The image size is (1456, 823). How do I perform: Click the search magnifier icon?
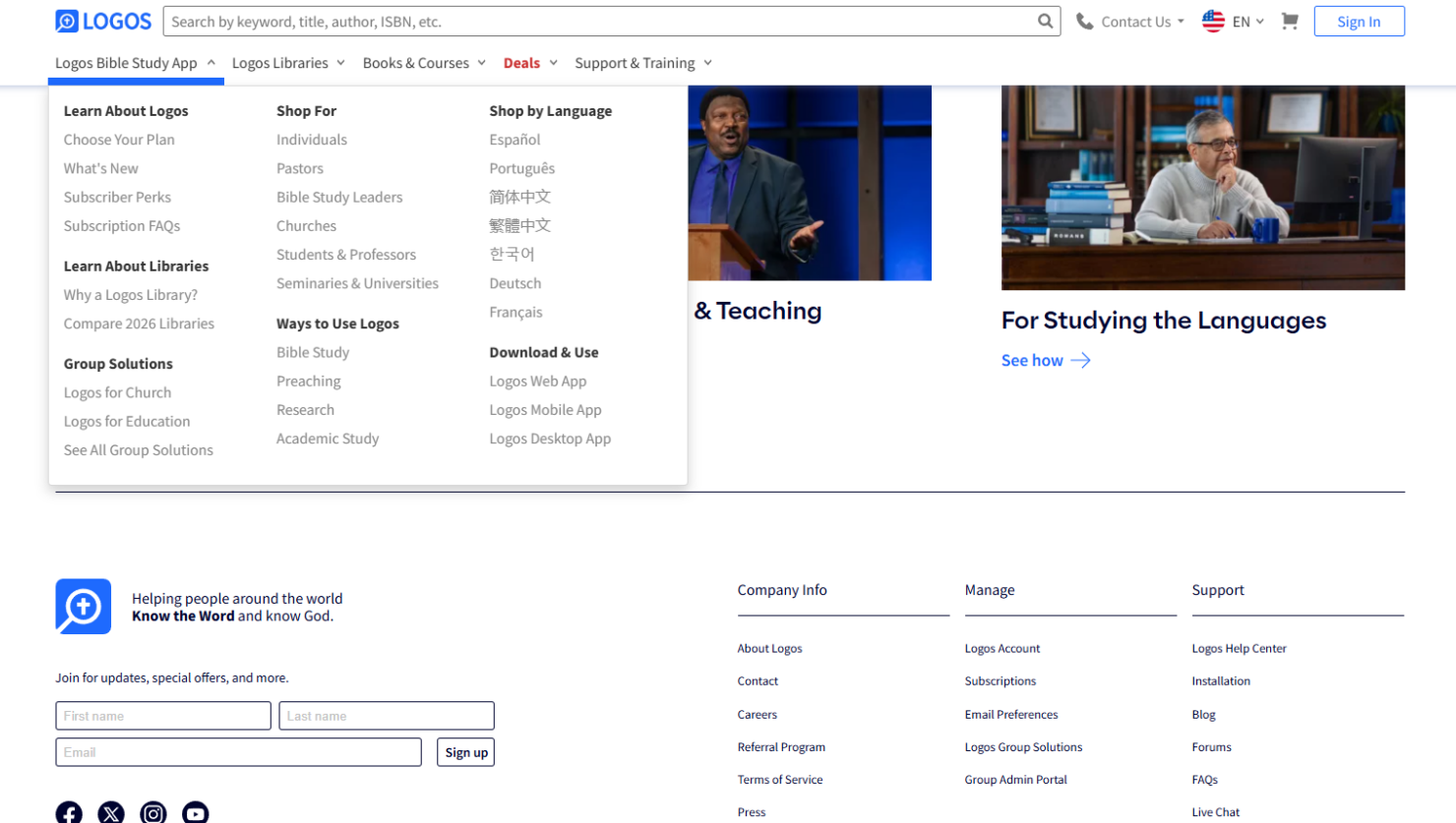coord(1045,21)
